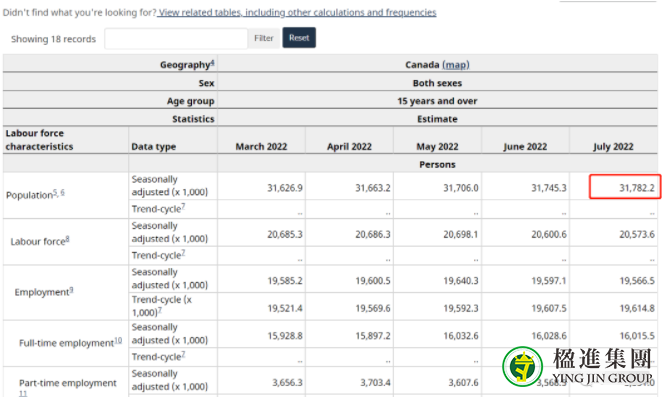Select Employment trend-cycle value 19,614.8
Image resolution: width=662 pixels, height=397 pixels.
tap(637, 308)
